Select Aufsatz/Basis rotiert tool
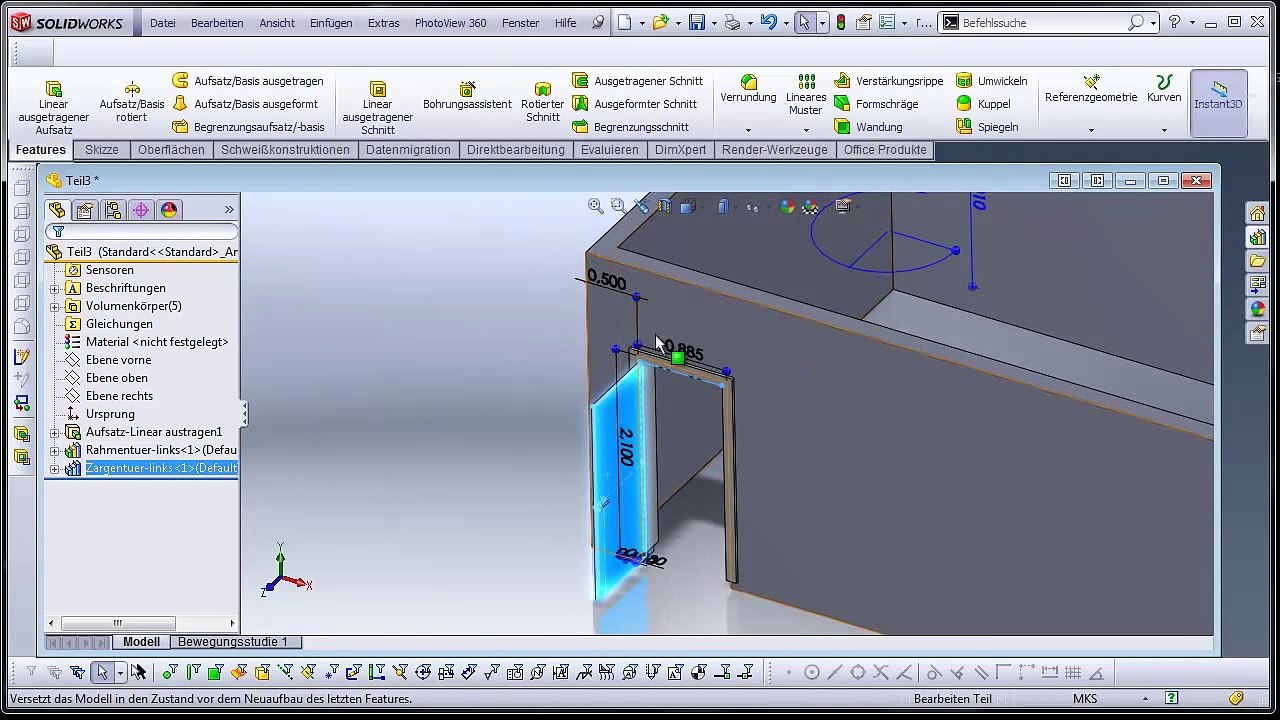The image size is (1280, 720). (132, 102)
